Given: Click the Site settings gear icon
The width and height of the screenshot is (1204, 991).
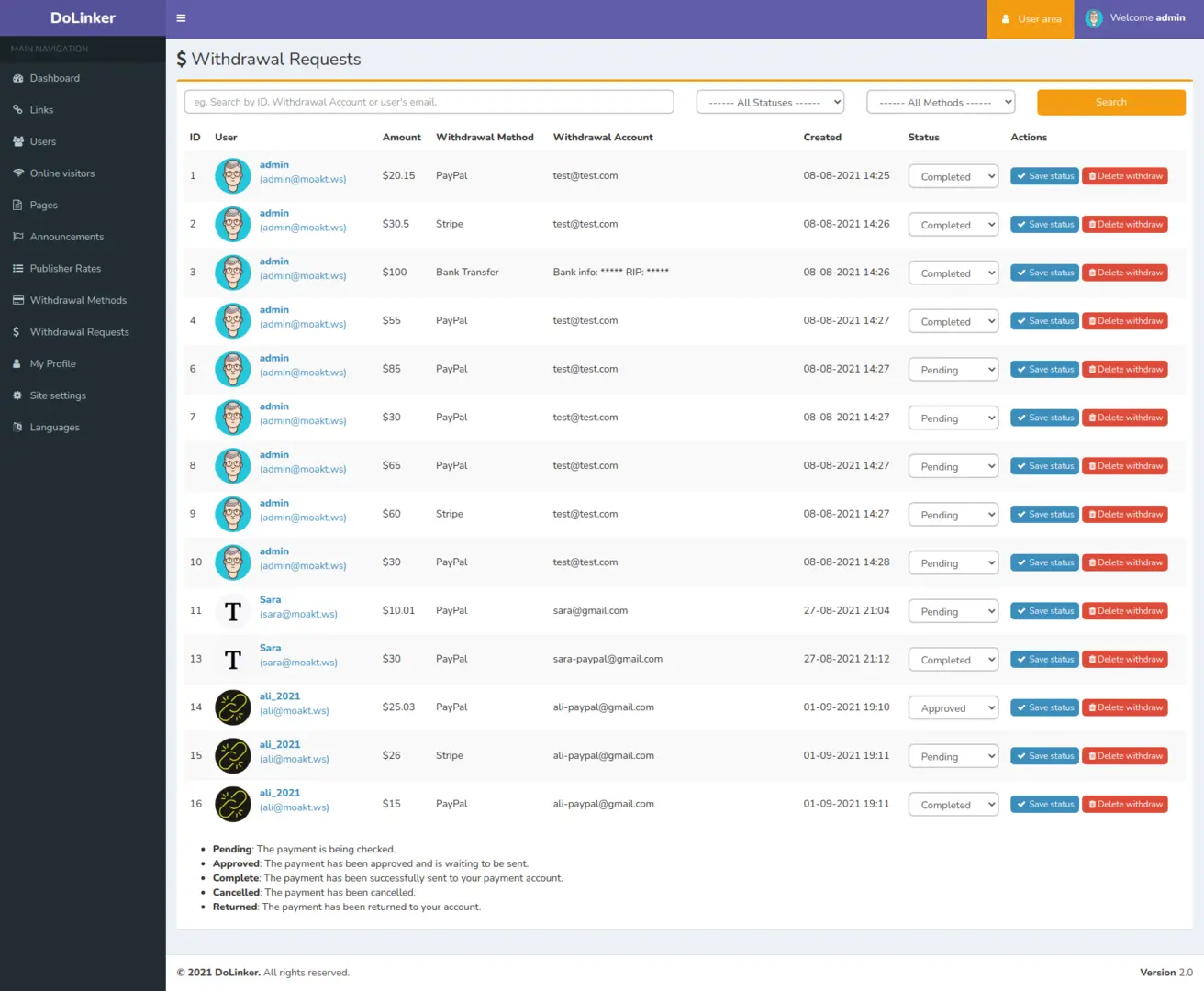Looking at the screenshot, I should pos(17,395).
